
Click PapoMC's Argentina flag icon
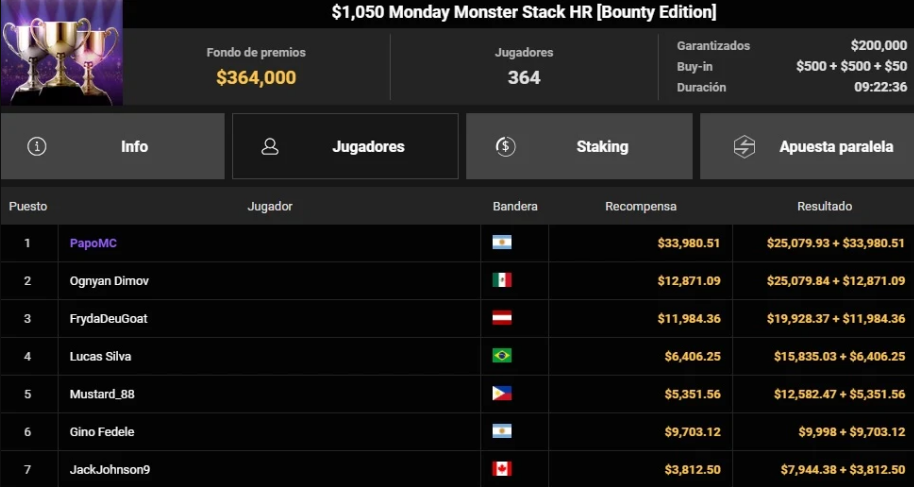click(502, 243)
